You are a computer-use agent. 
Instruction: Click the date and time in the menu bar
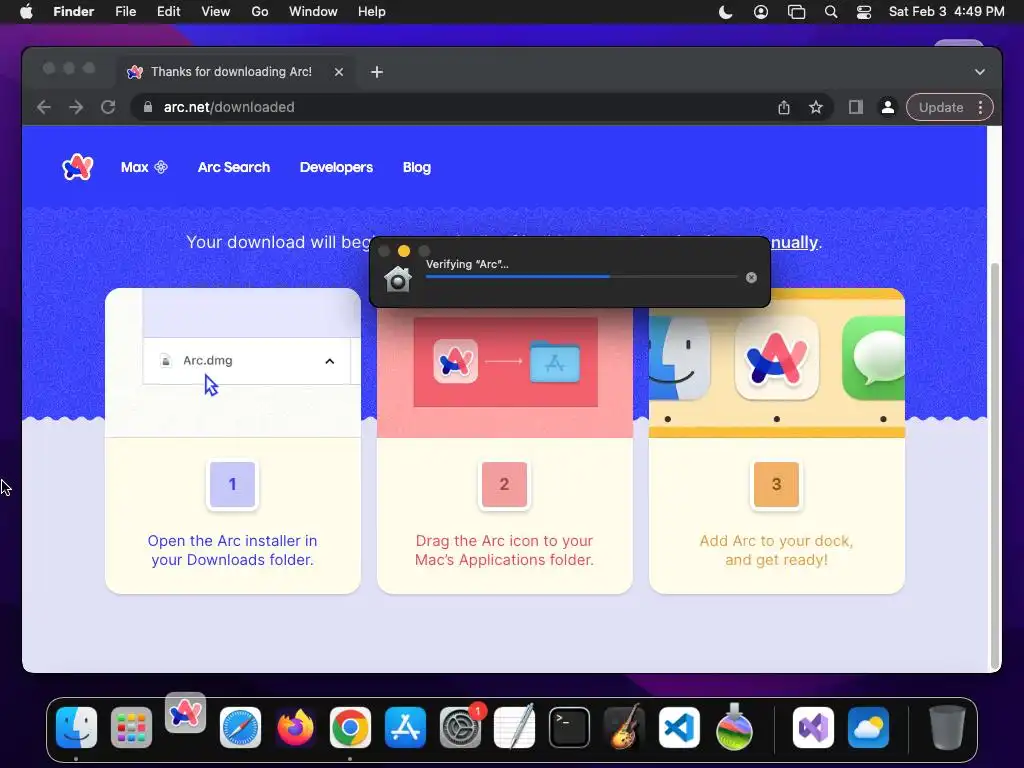click(x=946, y=12)
